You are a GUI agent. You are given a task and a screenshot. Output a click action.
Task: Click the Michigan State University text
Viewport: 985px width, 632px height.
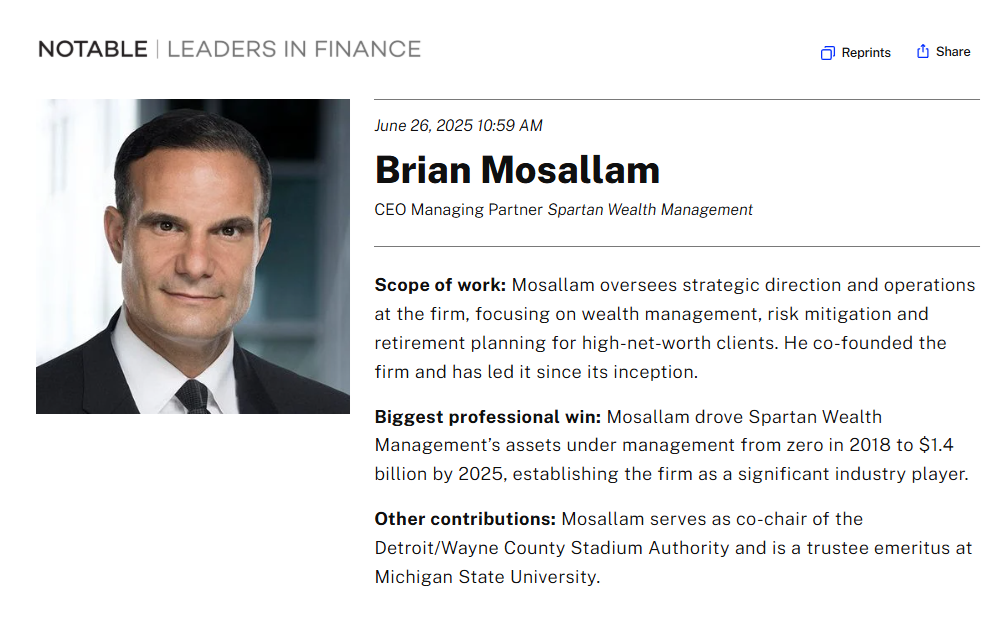coord(487,577)
